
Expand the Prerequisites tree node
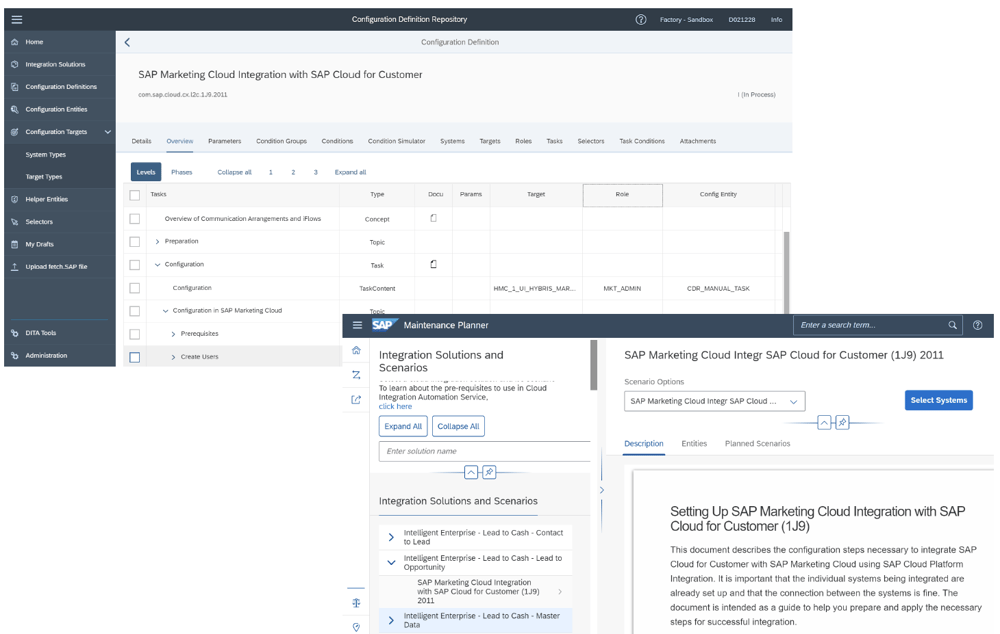point(173,334)
